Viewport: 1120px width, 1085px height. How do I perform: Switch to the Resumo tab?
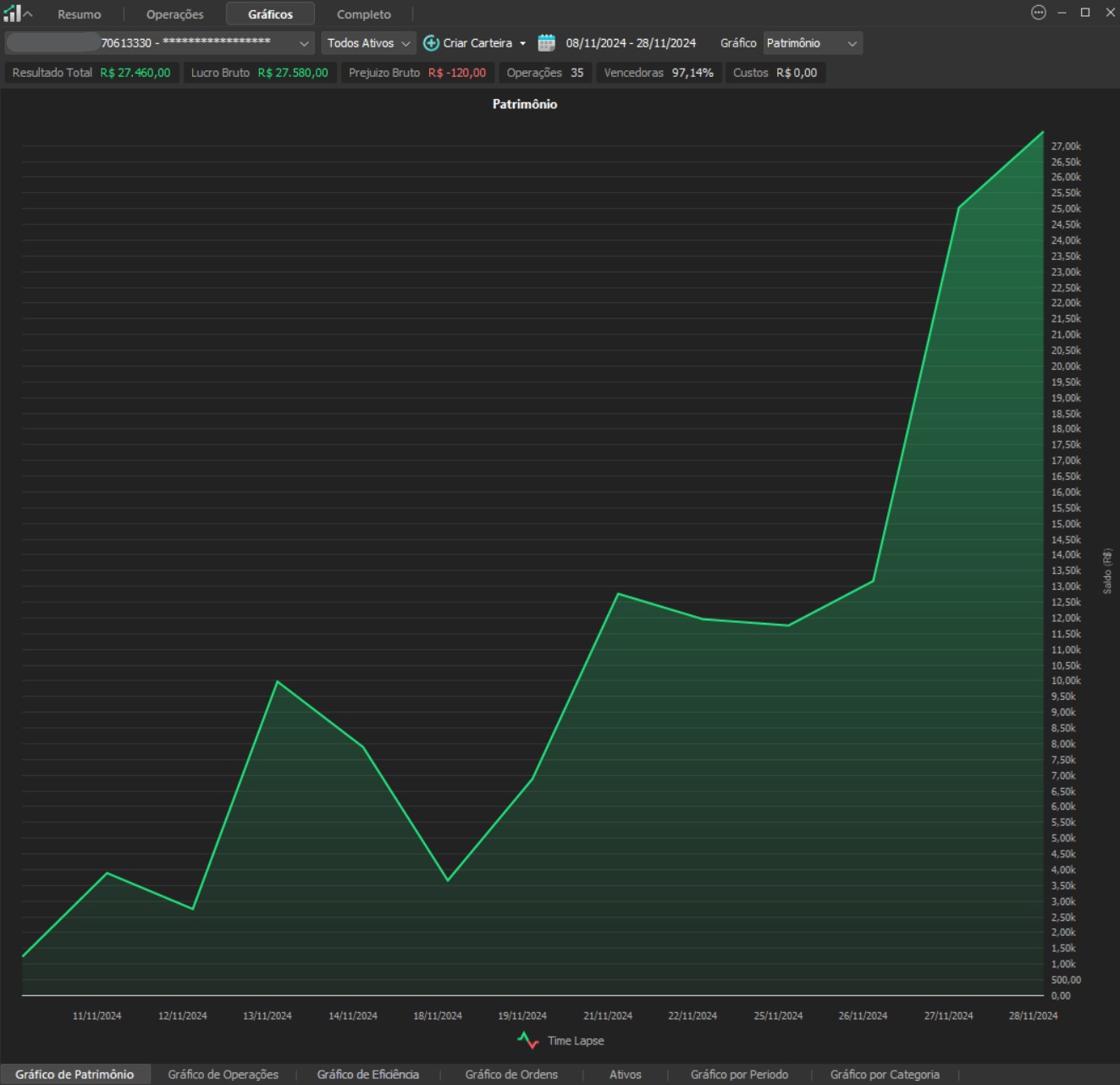click(79, 14)
